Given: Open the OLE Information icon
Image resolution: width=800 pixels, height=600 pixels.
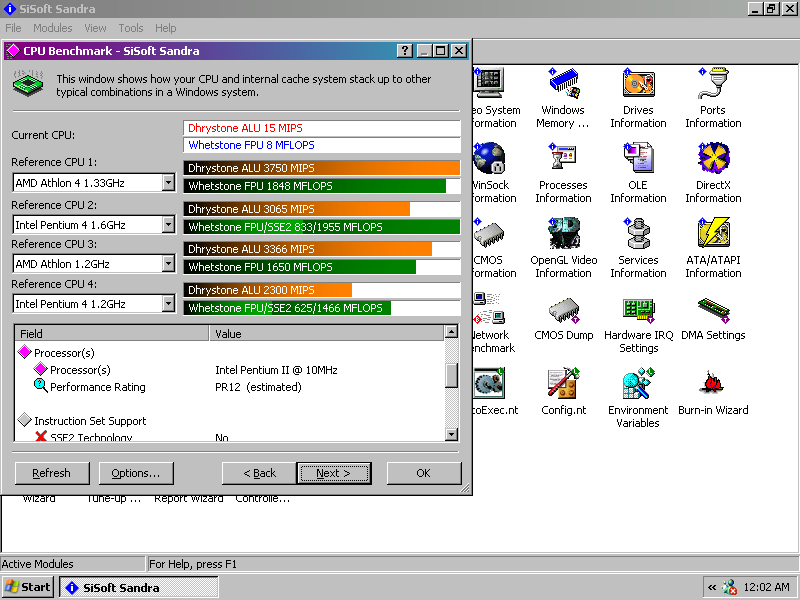Looking at the screenshot, I should (x=638, y=159).
